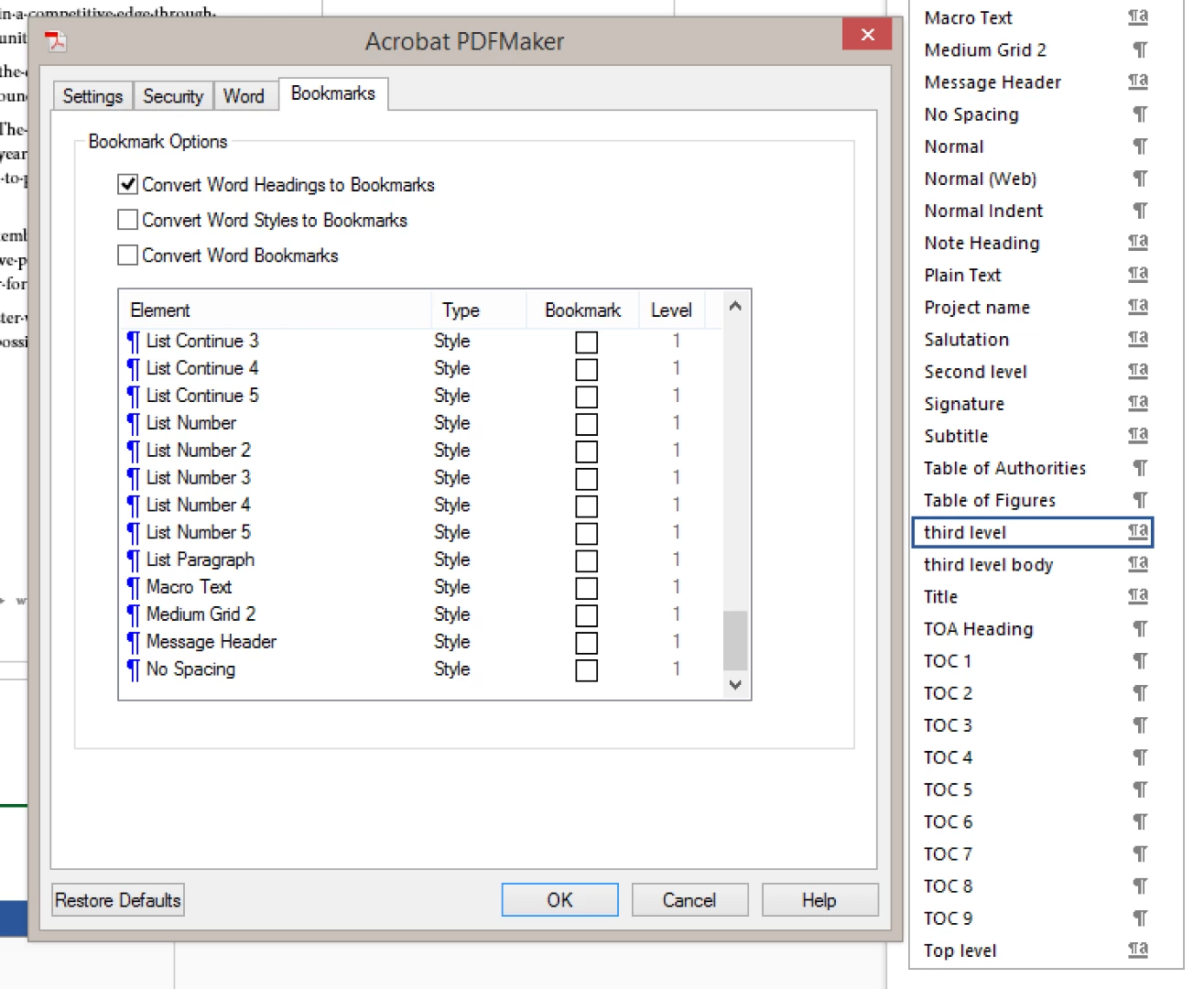Click the Restore Defaults button
This screenshot has height=989, width=1204.
(x=118, y=900)
